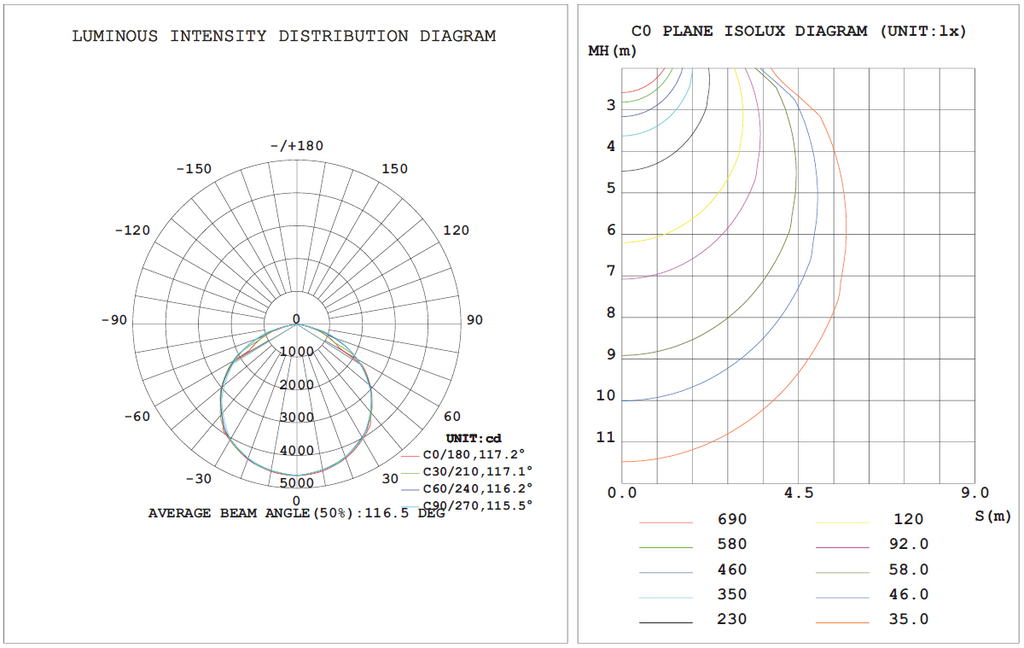Click the MH(m) axis label
The height and width of the screenshot is (648, 1024).
click(612, 51)
